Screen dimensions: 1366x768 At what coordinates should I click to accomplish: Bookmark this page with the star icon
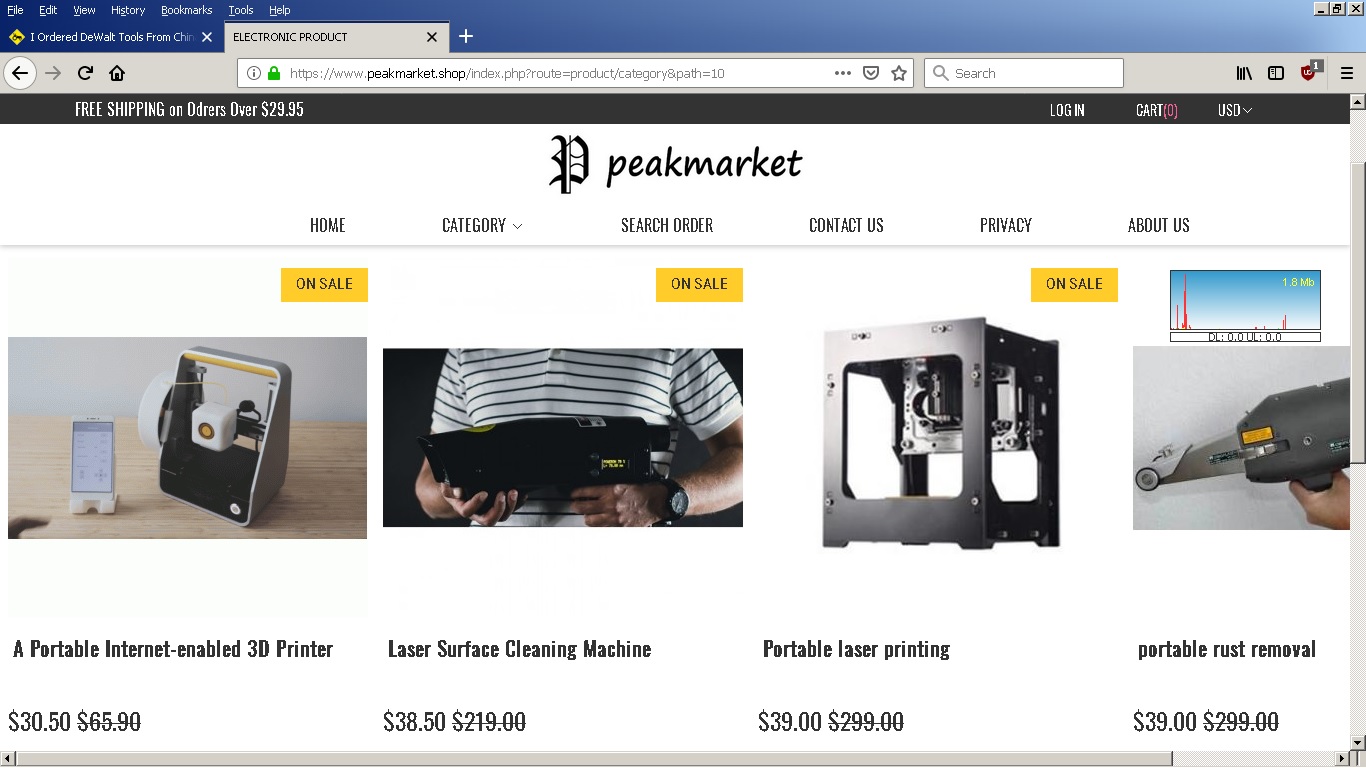point(899,73)
